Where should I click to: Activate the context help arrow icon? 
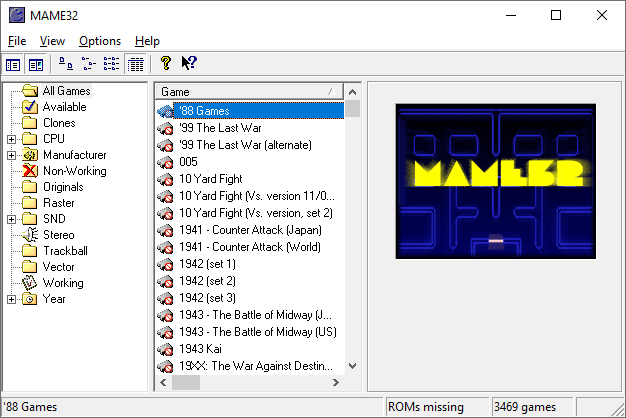click(189, 63)
